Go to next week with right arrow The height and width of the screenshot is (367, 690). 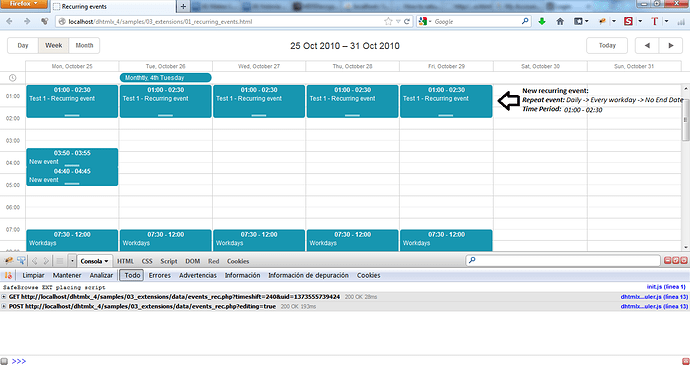[671, 45]
